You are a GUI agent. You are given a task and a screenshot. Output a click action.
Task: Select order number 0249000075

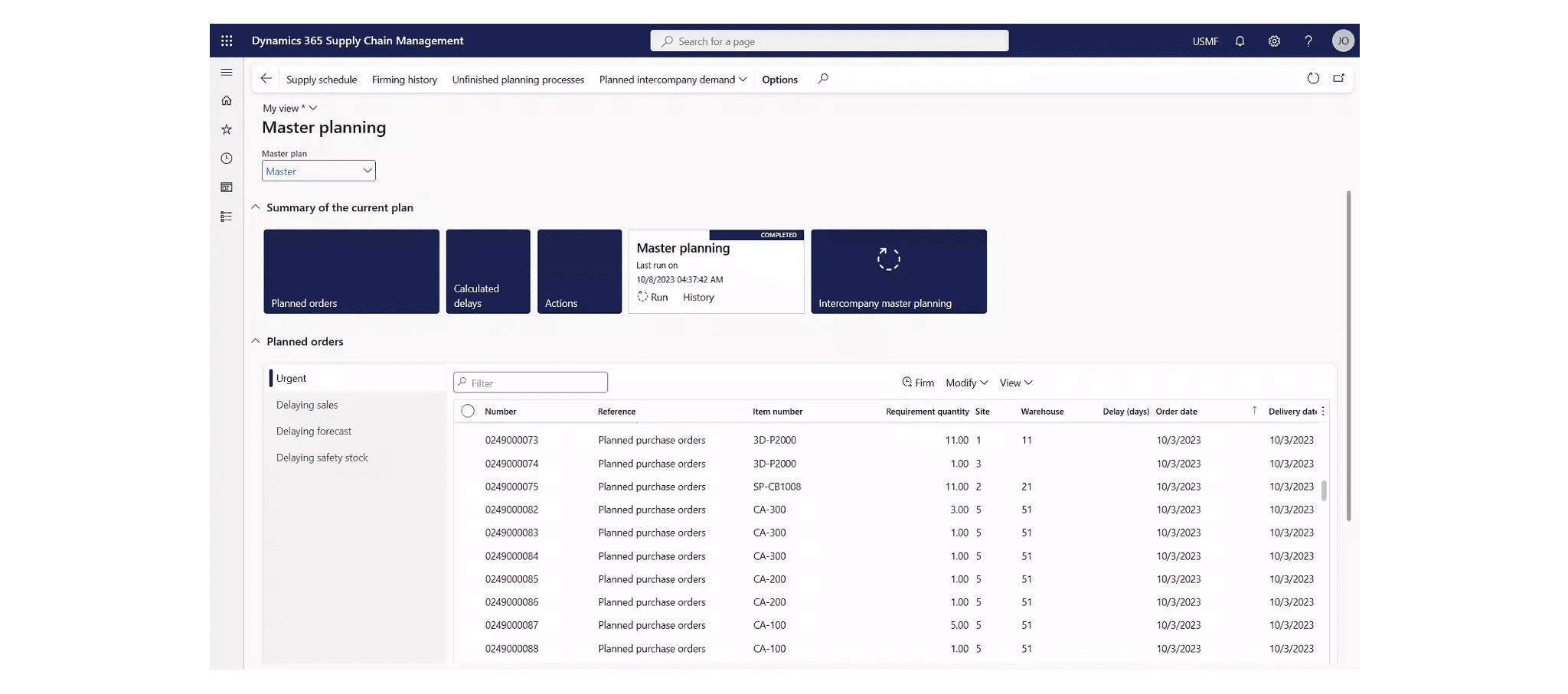[511, 487]
